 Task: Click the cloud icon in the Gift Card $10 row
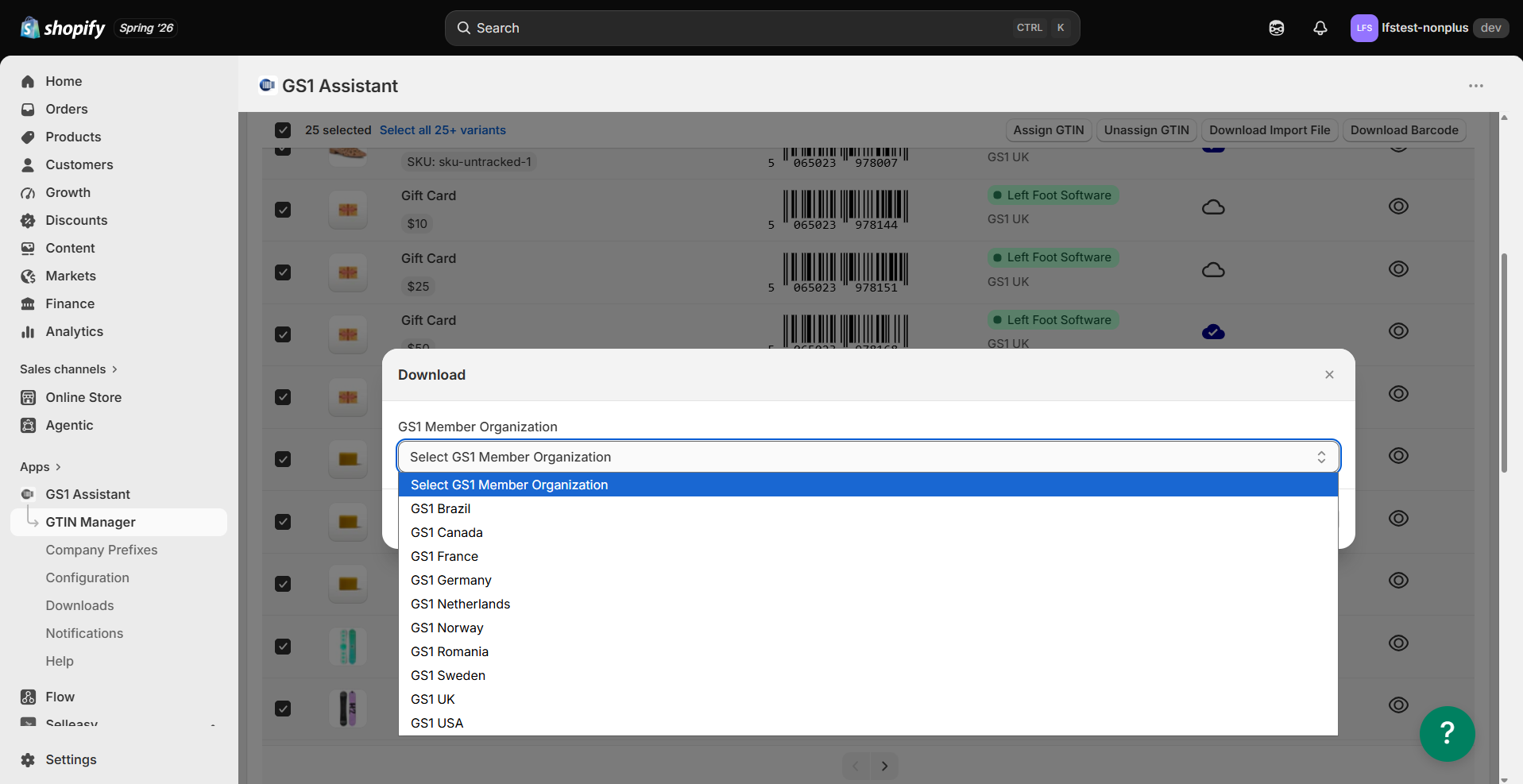coord(1213,207)
